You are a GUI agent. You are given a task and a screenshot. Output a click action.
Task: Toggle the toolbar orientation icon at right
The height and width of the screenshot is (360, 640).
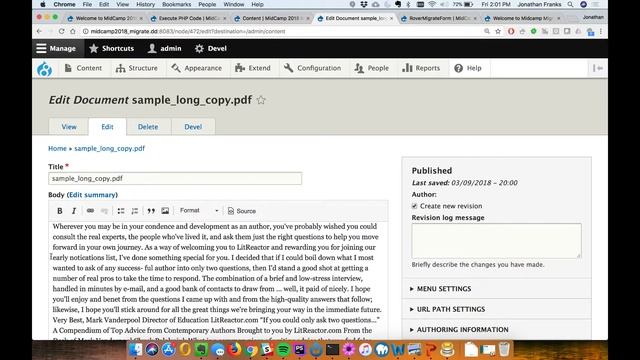(598, 68)
